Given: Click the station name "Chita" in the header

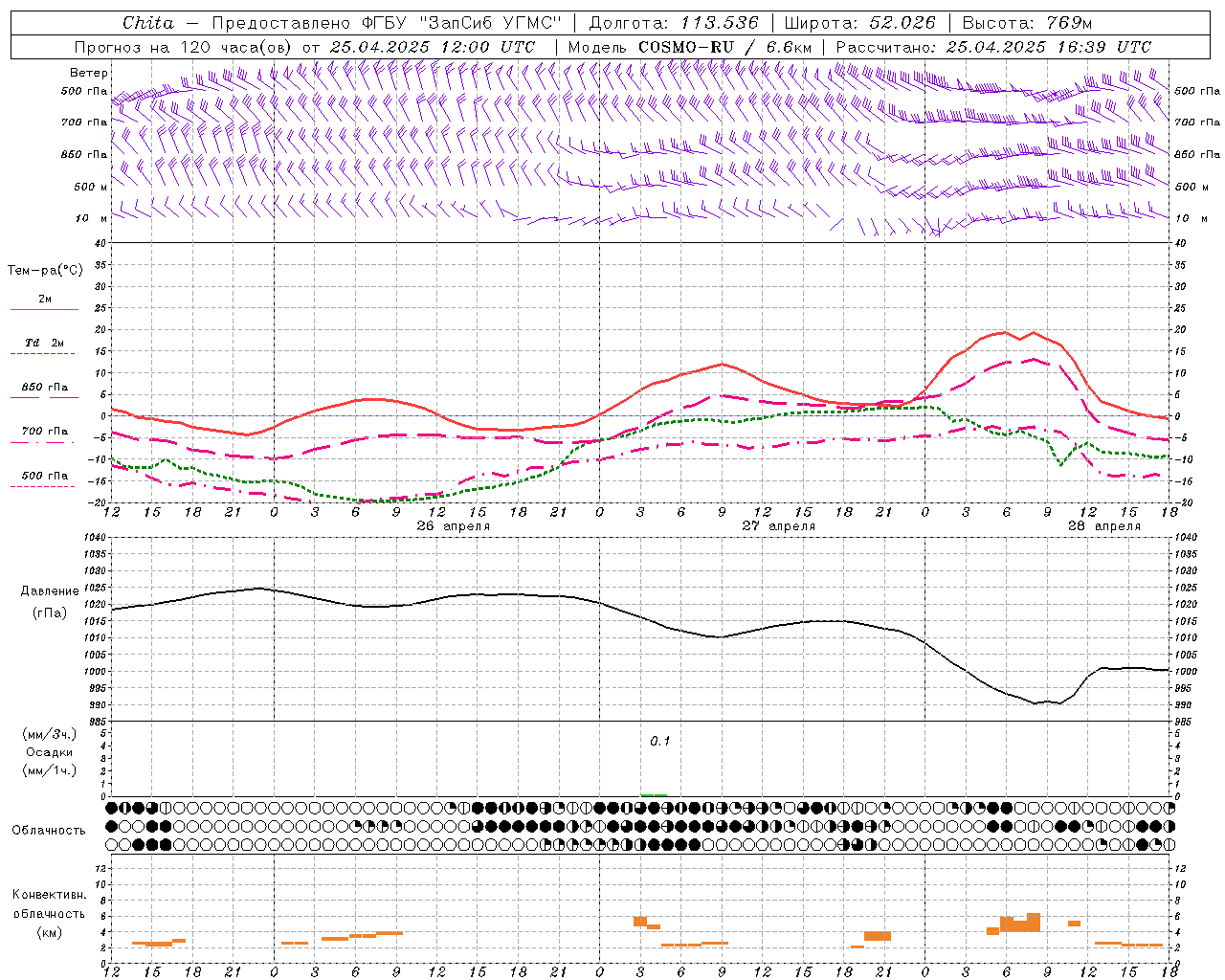Looking at the screenshot, I should click(x=148, y=23).
